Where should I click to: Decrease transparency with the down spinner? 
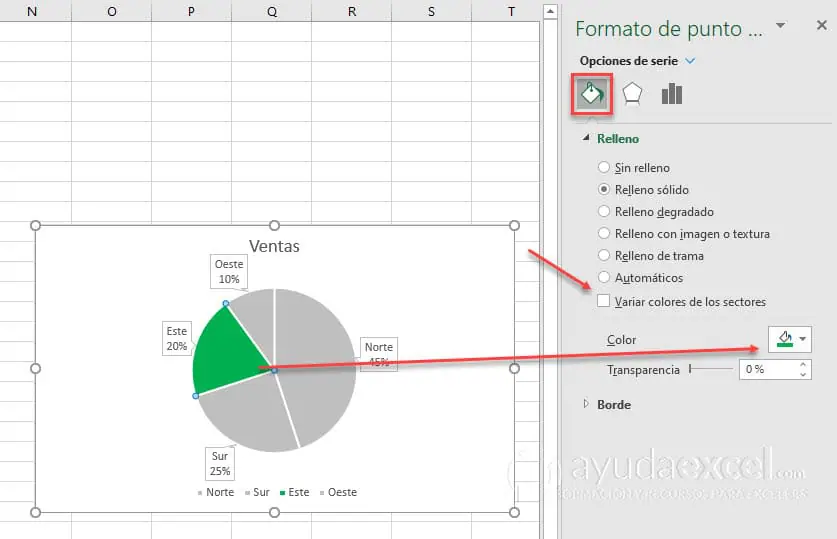click(x=803, y=374)
